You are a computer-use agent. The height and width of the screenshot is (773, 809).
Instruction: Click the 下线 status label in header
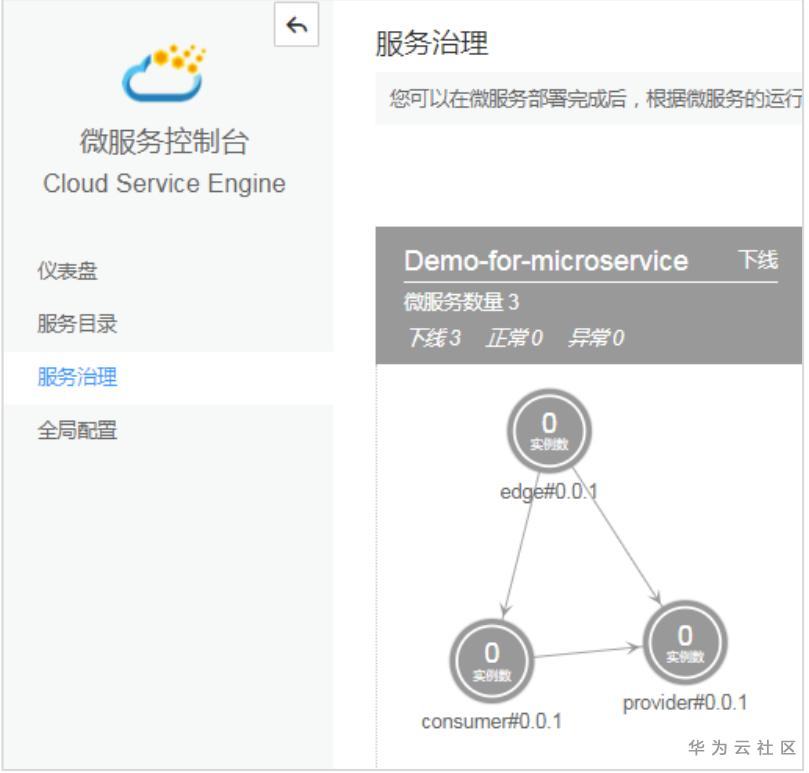tap(757, 261)
